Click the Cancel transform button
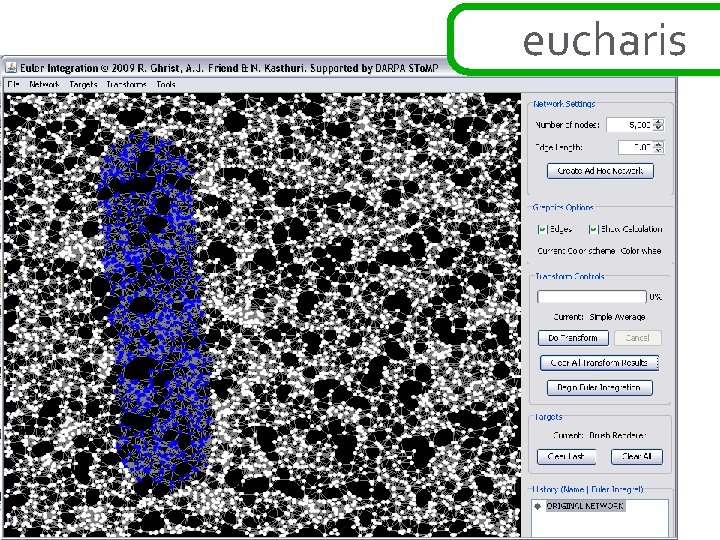 pos(638,338)
